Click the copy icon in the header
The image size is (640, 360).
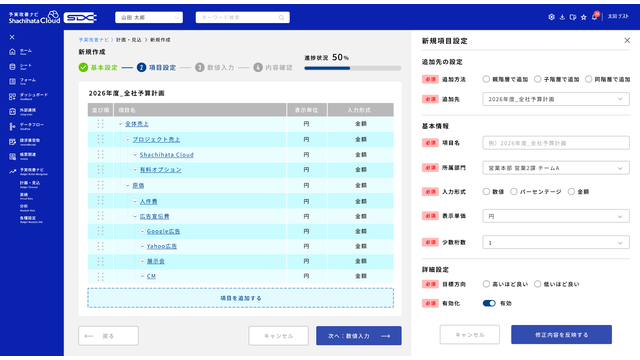pos(573,17)
